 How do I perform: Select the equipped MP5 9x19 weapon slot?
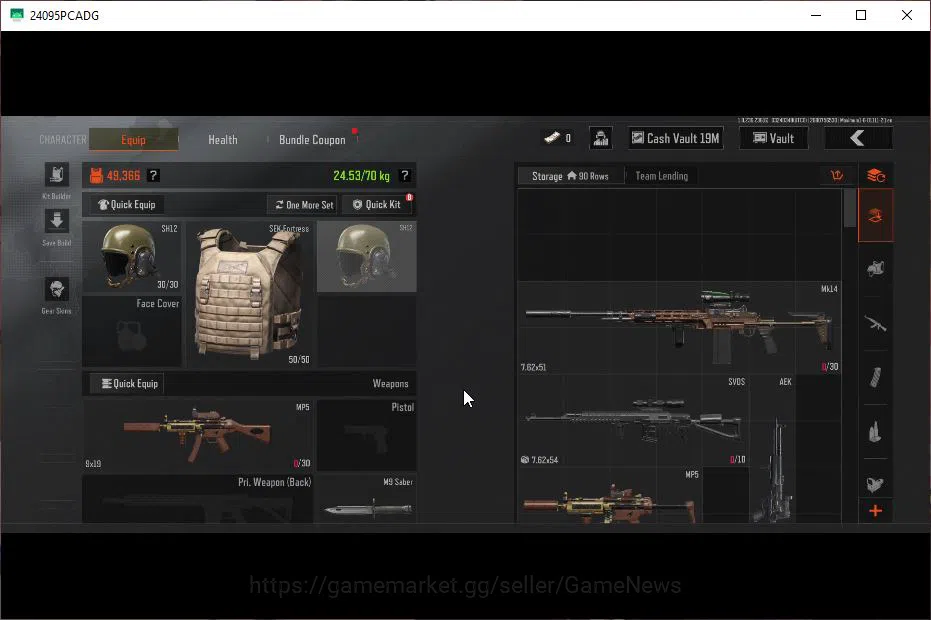click(x=198, y=435)
